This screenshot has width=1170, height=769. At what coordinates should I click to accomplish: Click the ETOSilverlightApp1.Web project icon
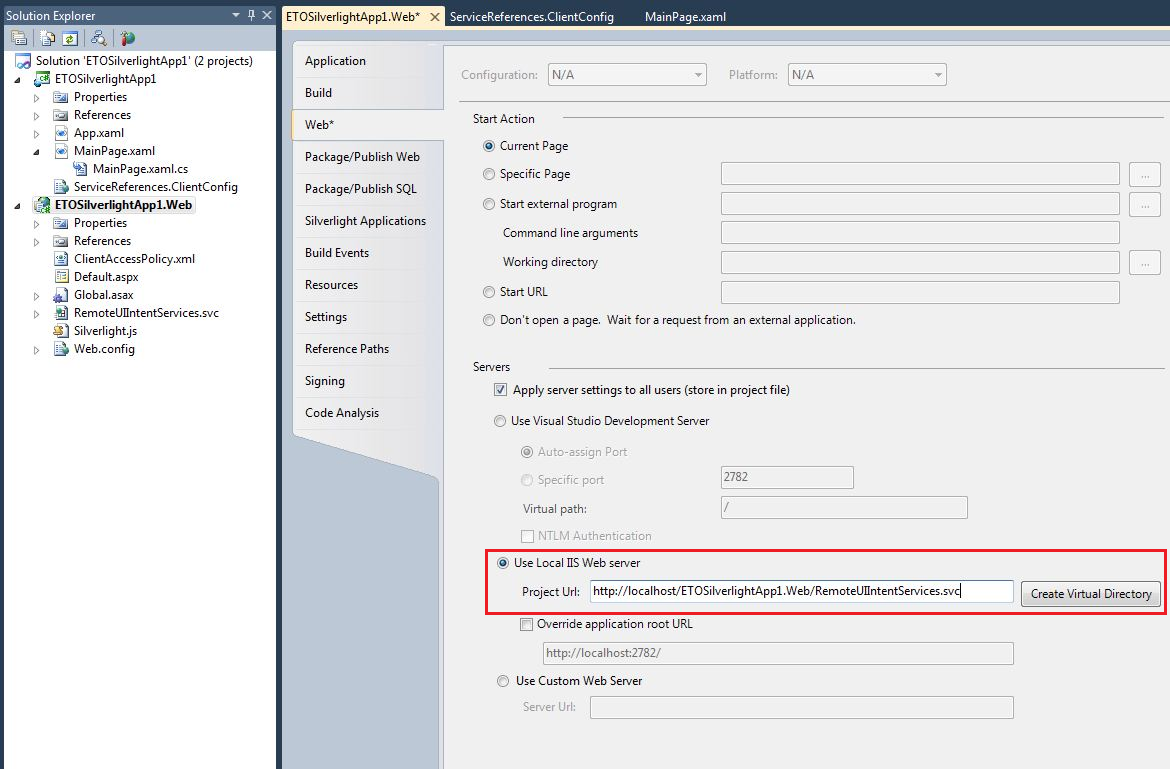(43, 205)
